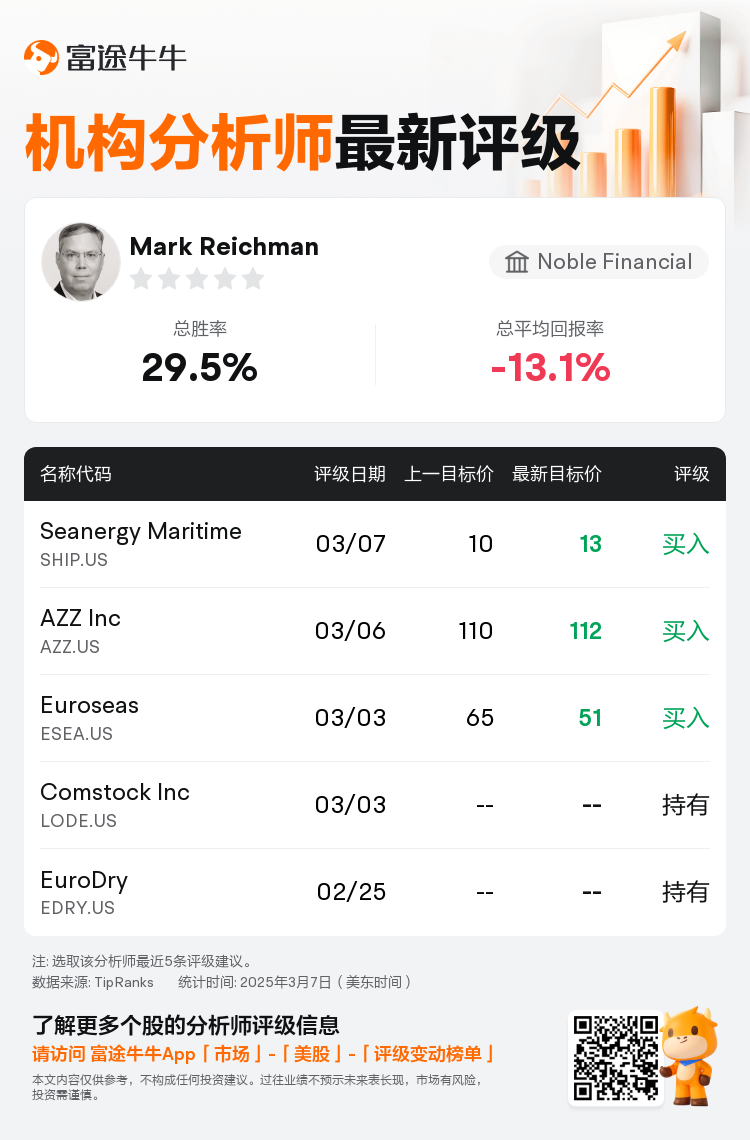
Task: Click Seanergy's 买入 rating label
Action: pyautogui.click(x=685, y=544)
